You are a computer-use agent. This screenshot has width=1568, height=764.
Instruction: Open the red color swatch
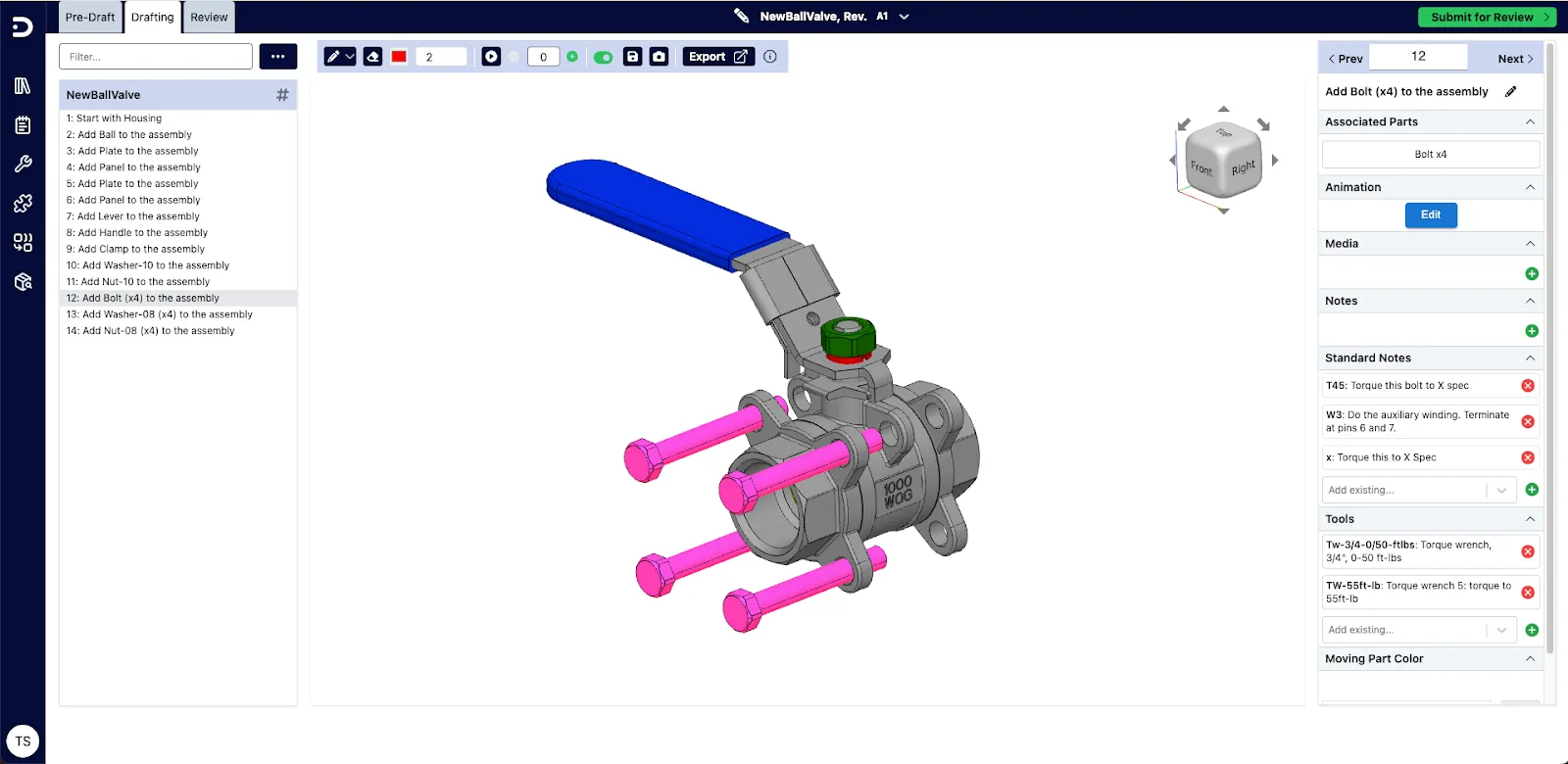click(x=399, y=57)
